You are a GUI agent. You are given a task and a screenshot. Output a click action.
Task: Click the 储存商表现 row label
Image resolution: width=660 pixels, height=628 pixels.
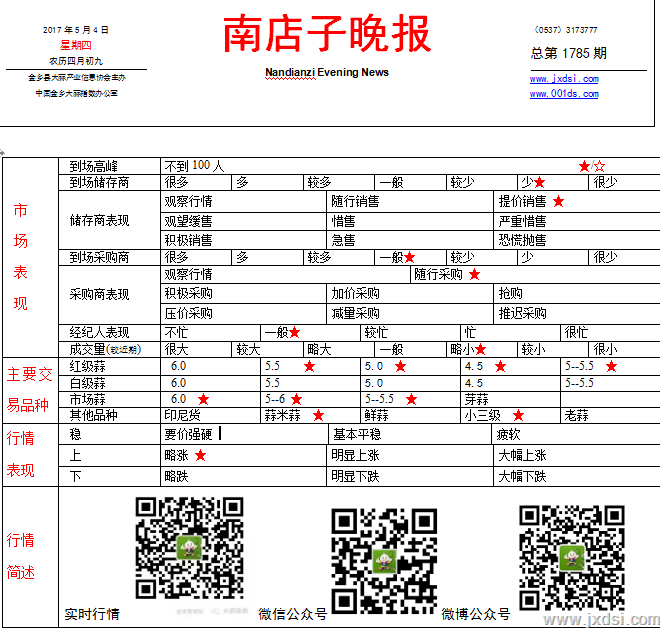click(99, 220)
